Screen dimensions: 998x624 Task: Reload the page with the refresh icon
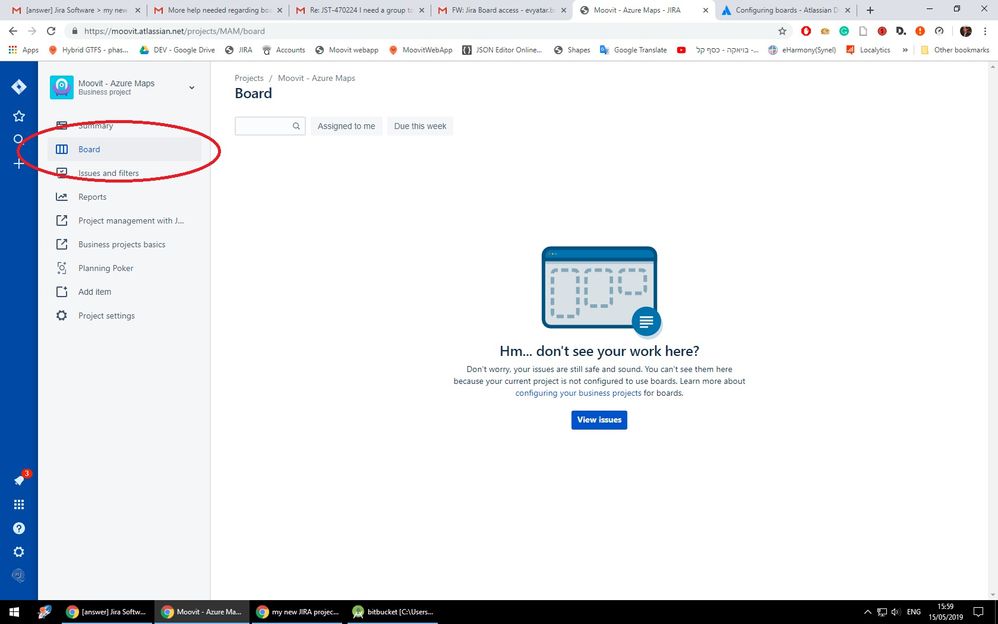(51, 31)
